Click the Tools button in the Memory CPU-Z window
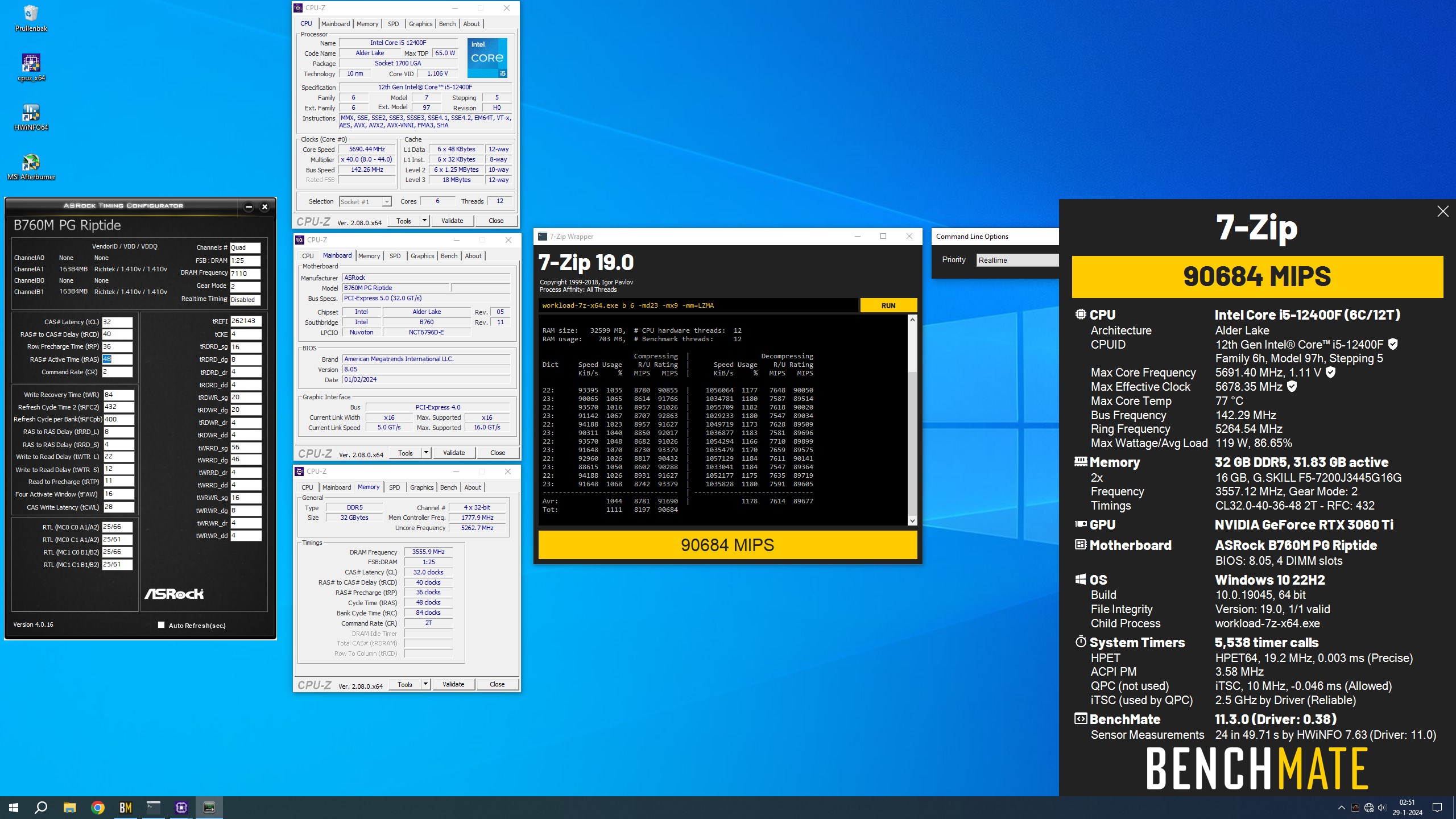Viewport: 1456px width, 819px height. [x=405, y=684]
